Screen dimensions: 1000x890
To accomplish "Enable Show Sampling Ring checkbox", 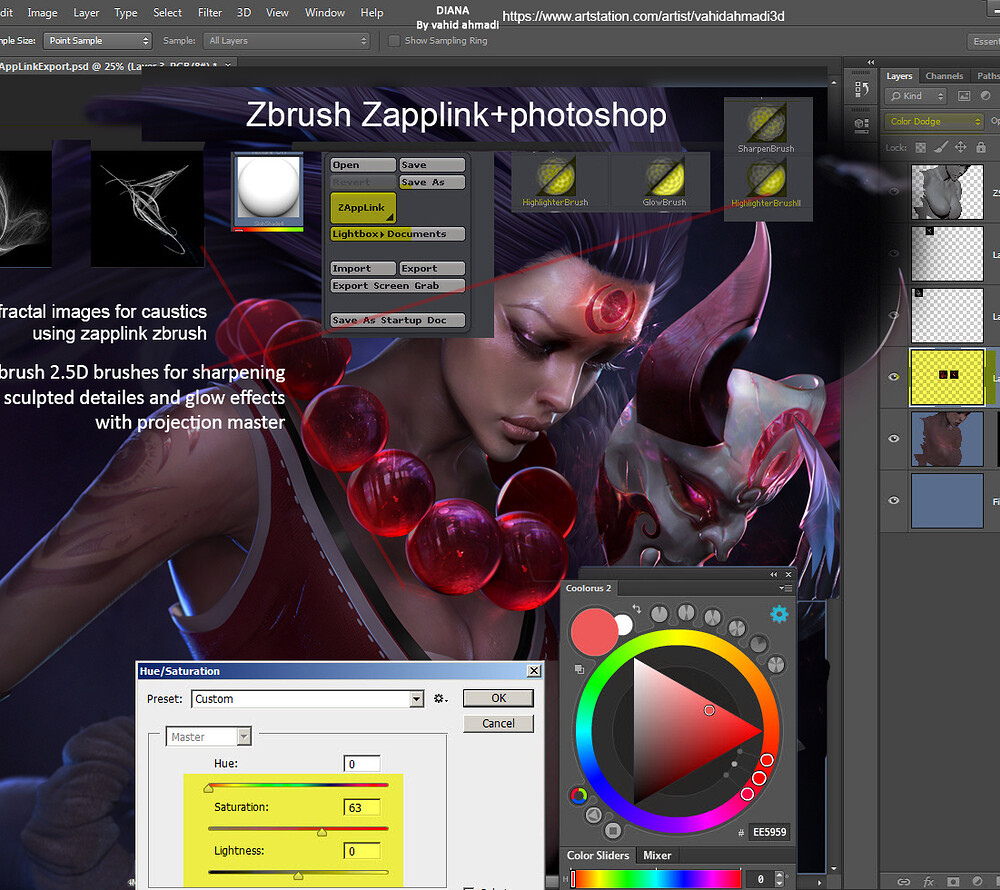I will point(394,41).
